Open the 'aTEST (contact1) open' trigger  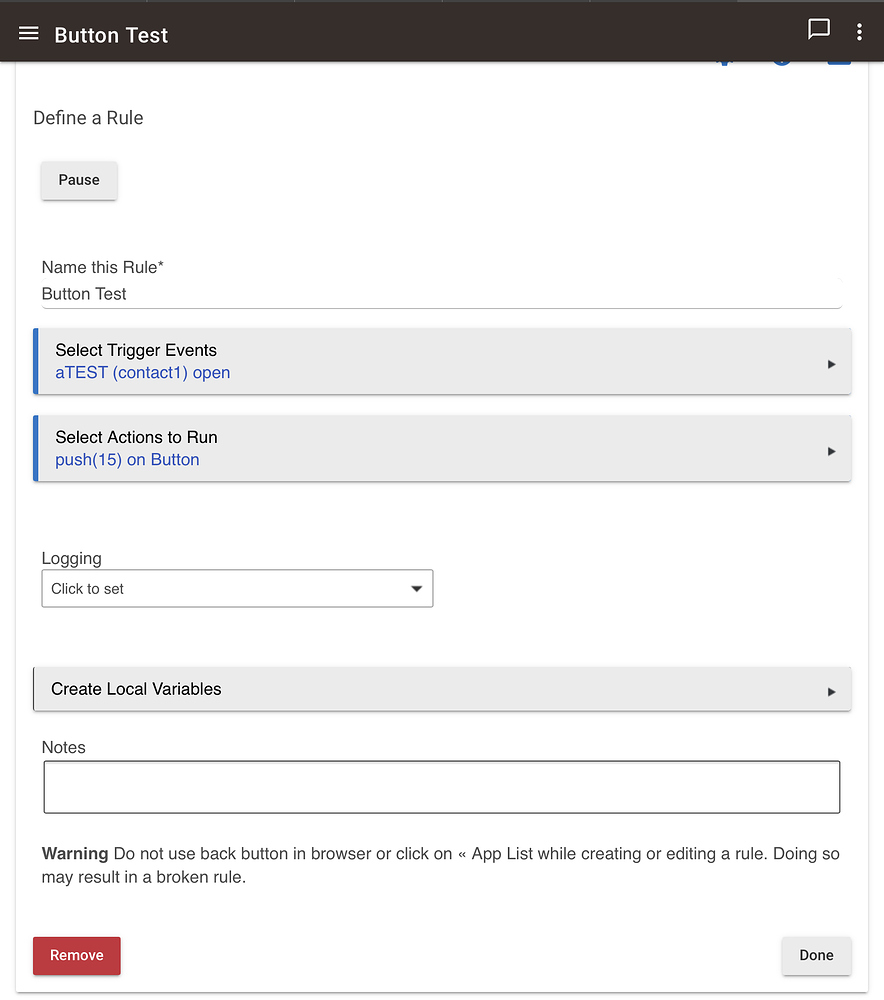(x=143, y=373)
